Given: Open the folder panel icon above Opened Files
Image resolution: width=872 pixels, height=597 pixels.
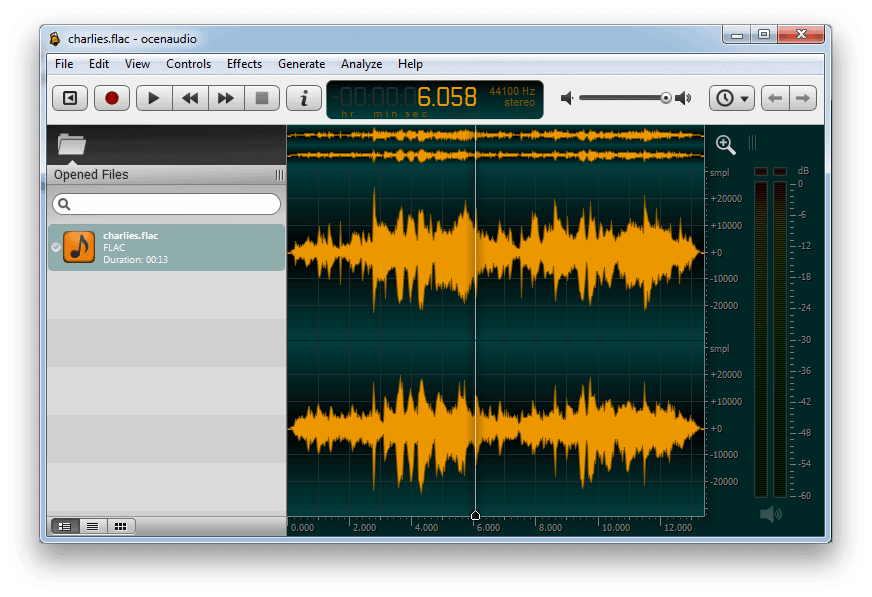Looking at the screenshot, I should click(x=70, y=143).
